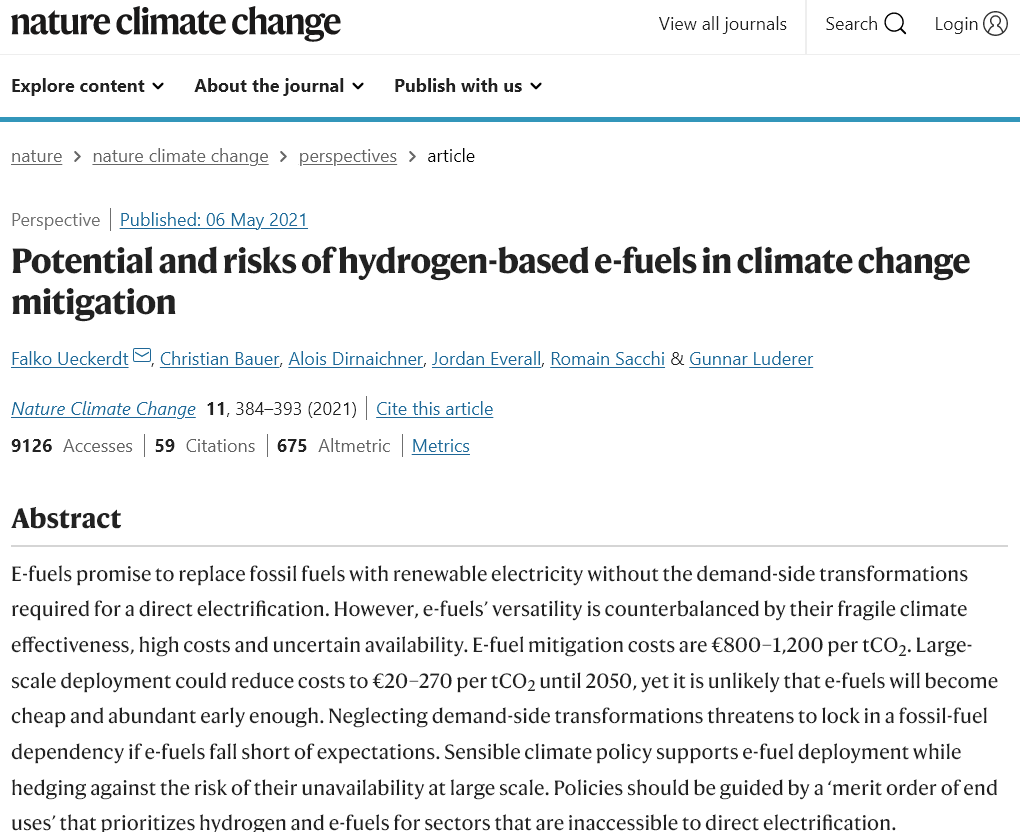Click the Search magnifying glass icon
This screenshot has width=1020, height=832.
tap(895, 24)
